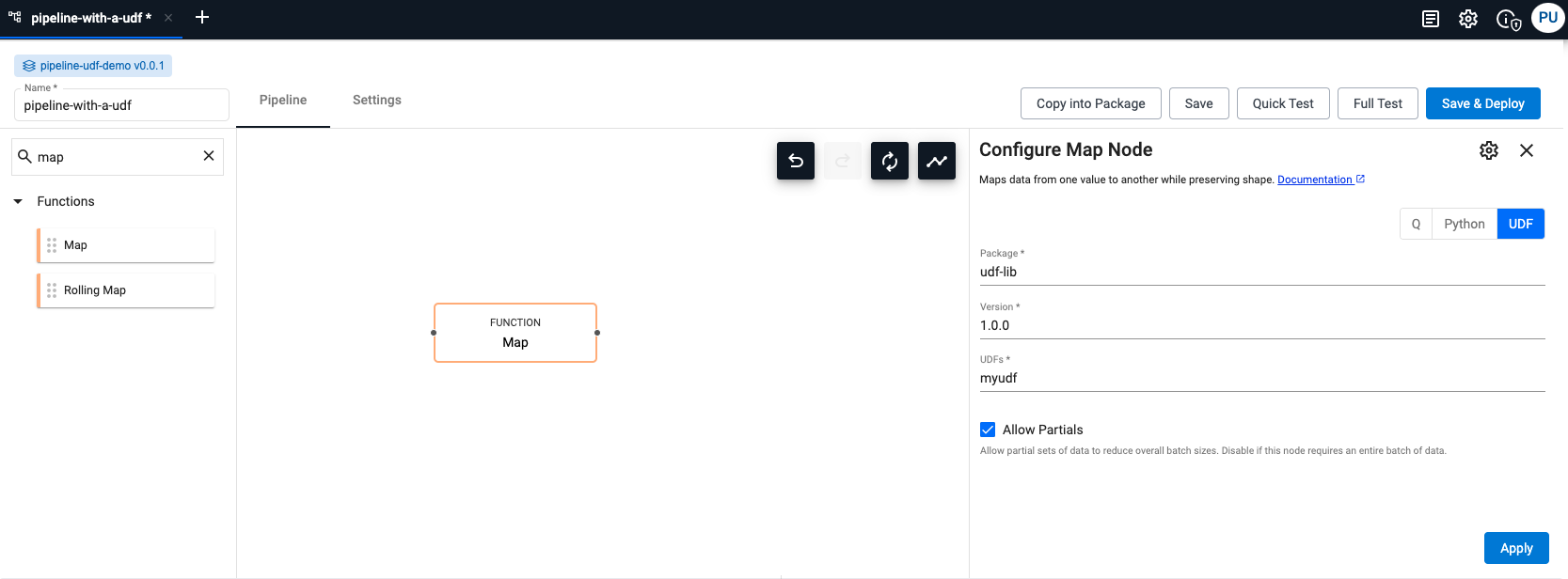Collapse the Functions section
The width and height of the screenshot is (1568, 579).
point(18,201)
